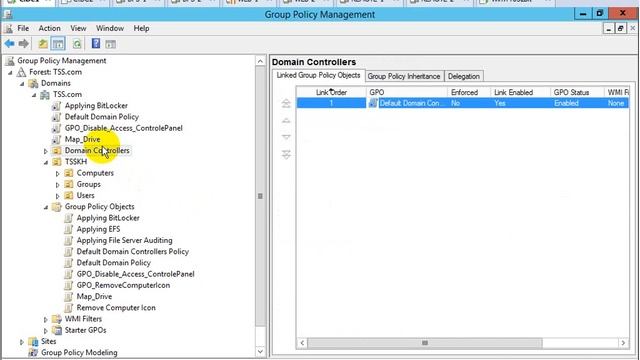Click the Group Policy Modeling icon
Image resolution: width=640 pixels, height=360 pixels.
[x=33, y=353]
